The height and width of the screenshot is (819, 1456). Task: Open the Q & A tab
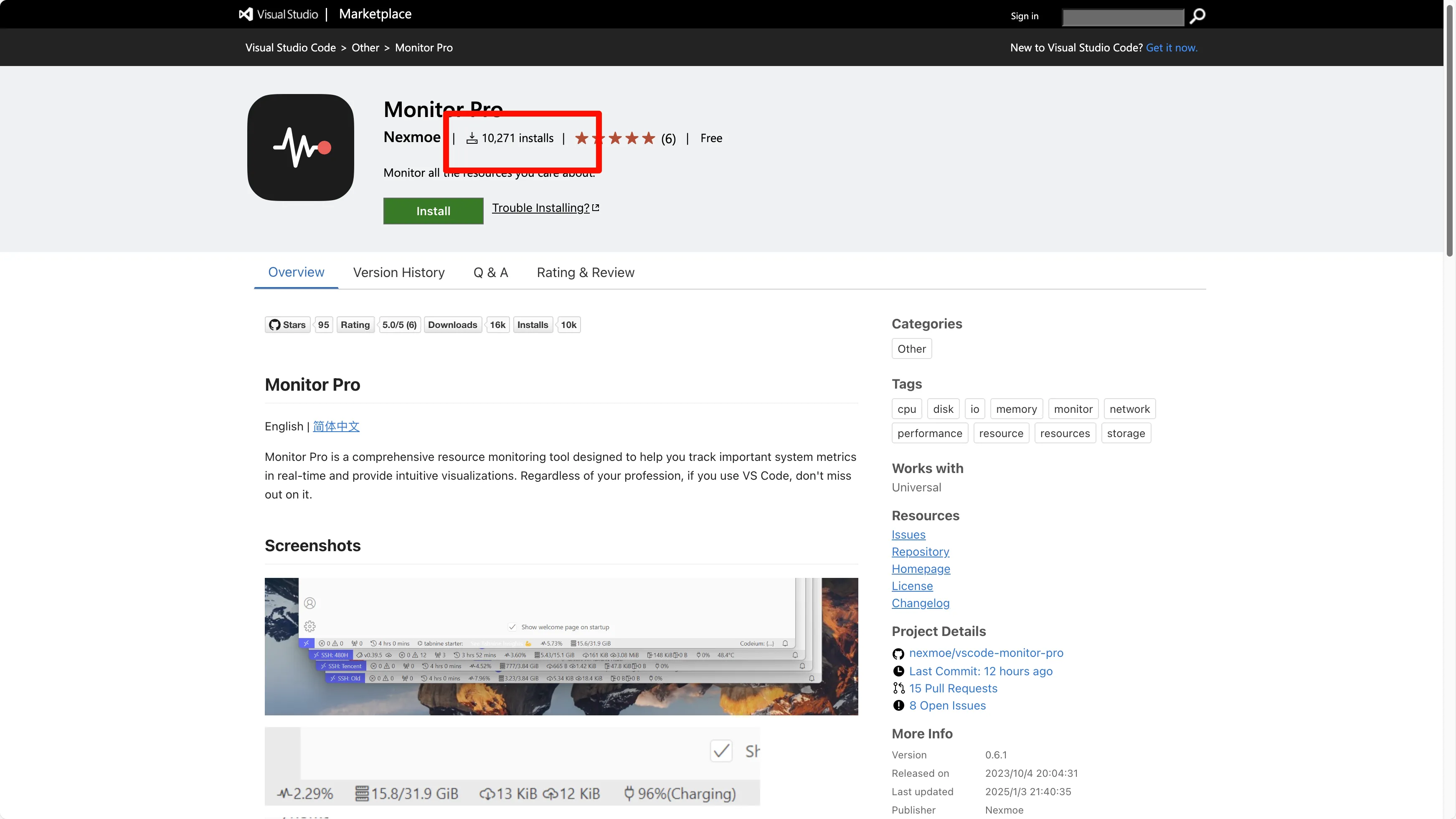[491, 272]
